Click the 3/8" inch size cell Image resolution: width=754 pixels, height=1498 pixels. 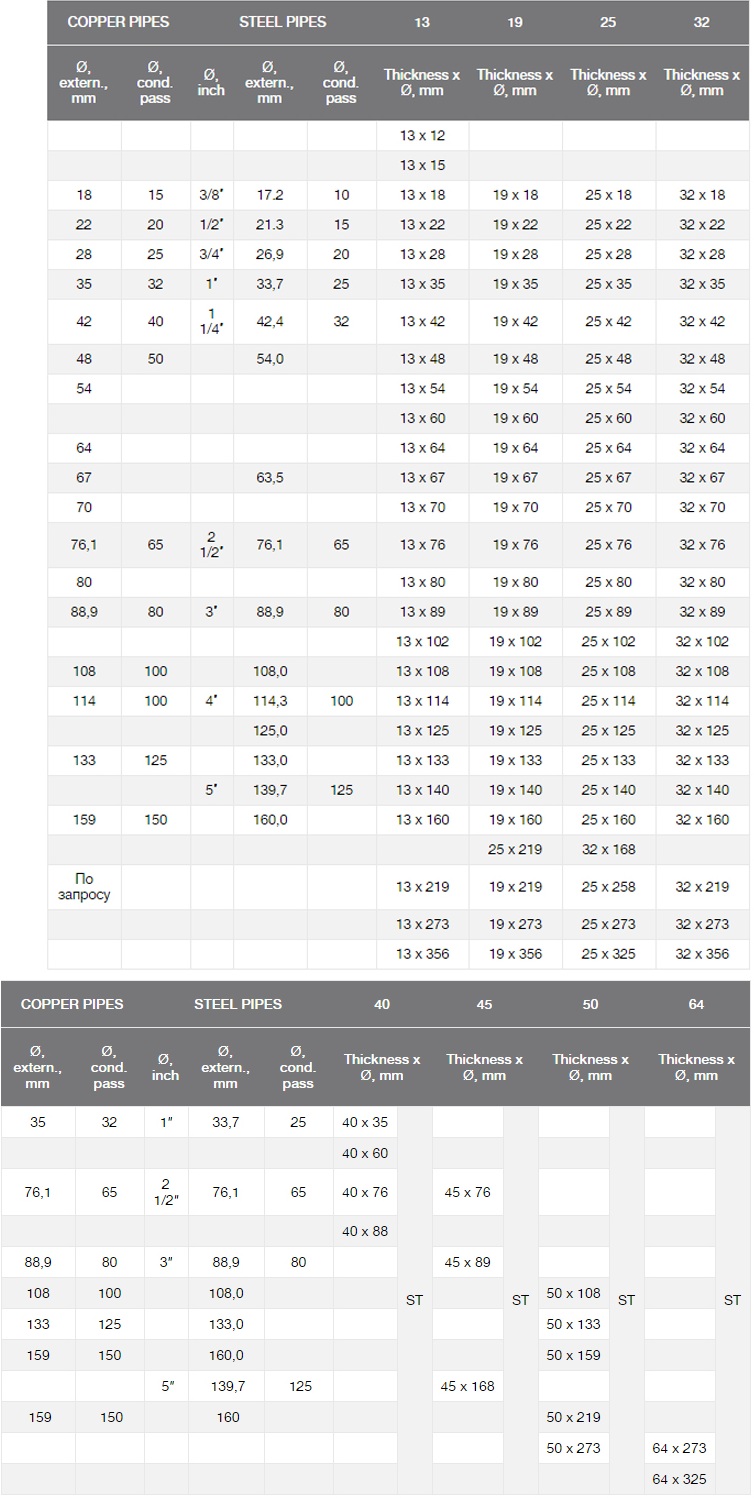pos(211,195)
